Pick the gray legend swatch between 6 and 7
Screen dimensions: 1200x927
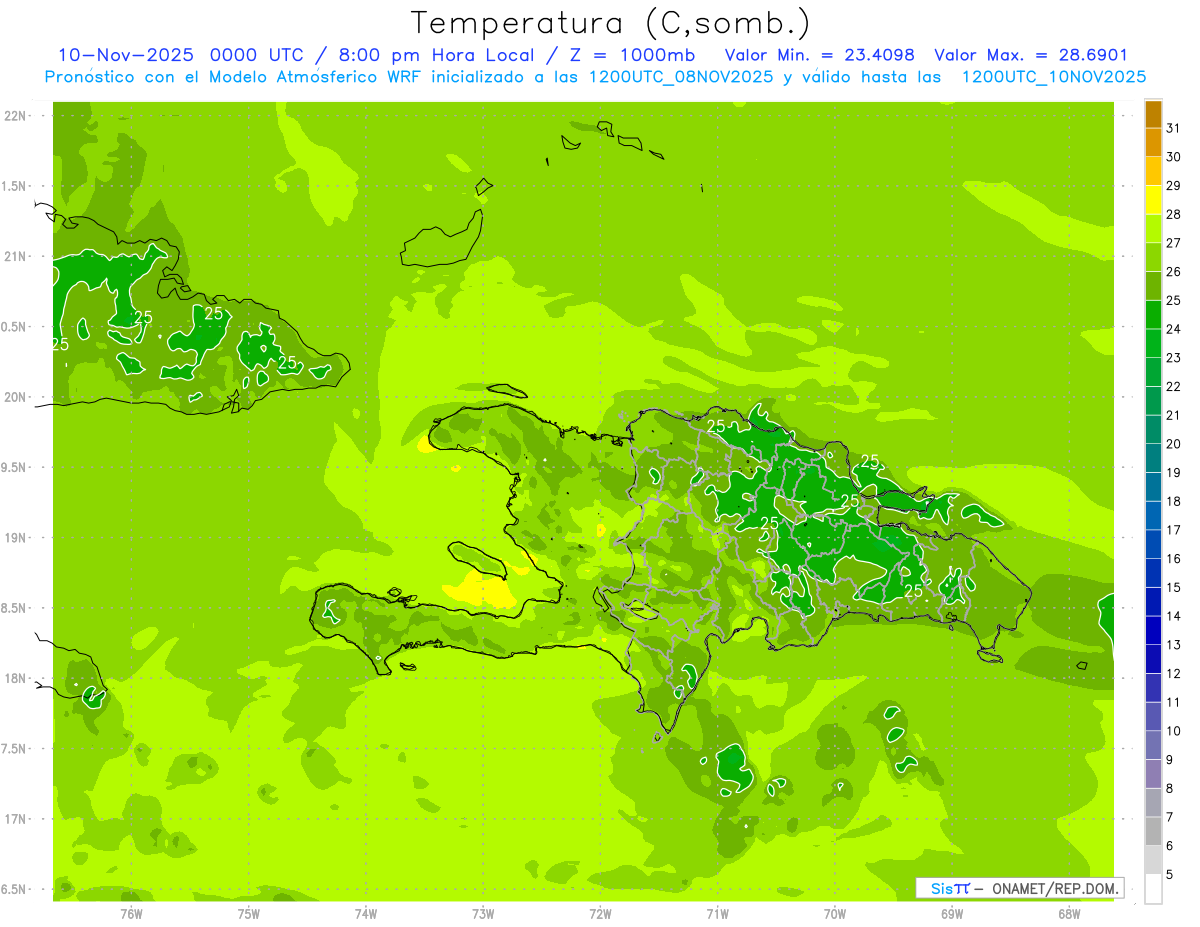(1153, 831)
